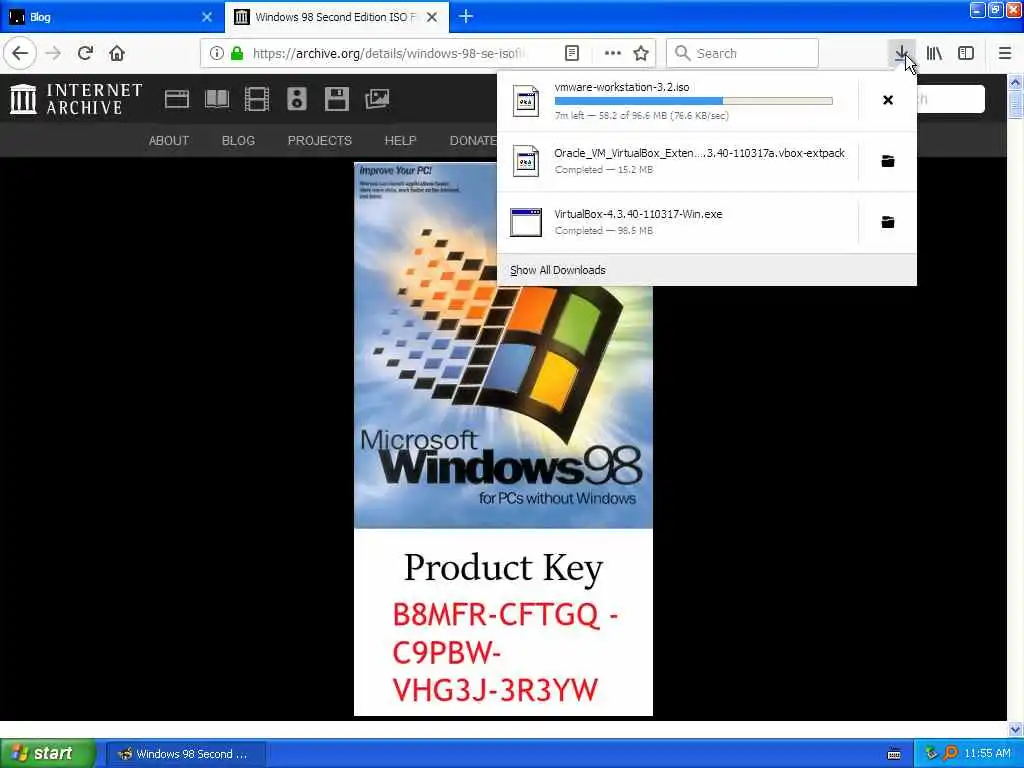The width and height of the screenshot is (1024, 768).
Task: Click Show All Downloads
Action: click(x=558, y=270)
